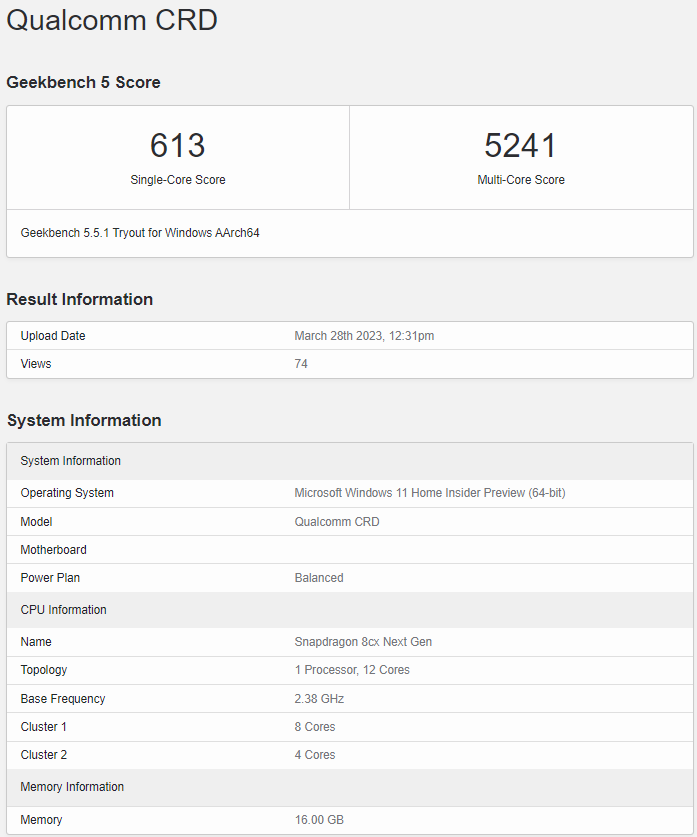
Task: Select the Geekbench 5.5.1 Tryout version text
Action: (x=140, y=233)
